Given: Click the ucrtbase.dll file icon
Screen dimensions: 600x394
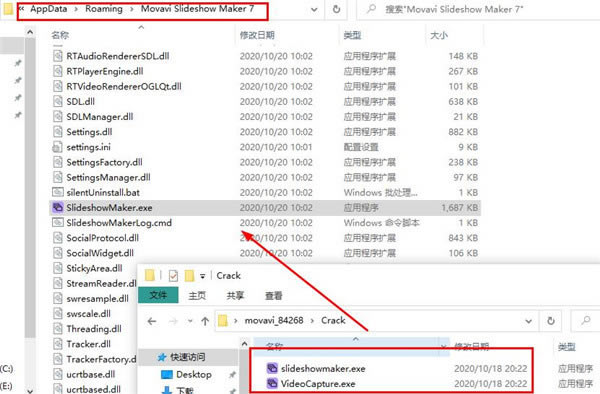Looking at the screenshot, I should pos(57,374).
